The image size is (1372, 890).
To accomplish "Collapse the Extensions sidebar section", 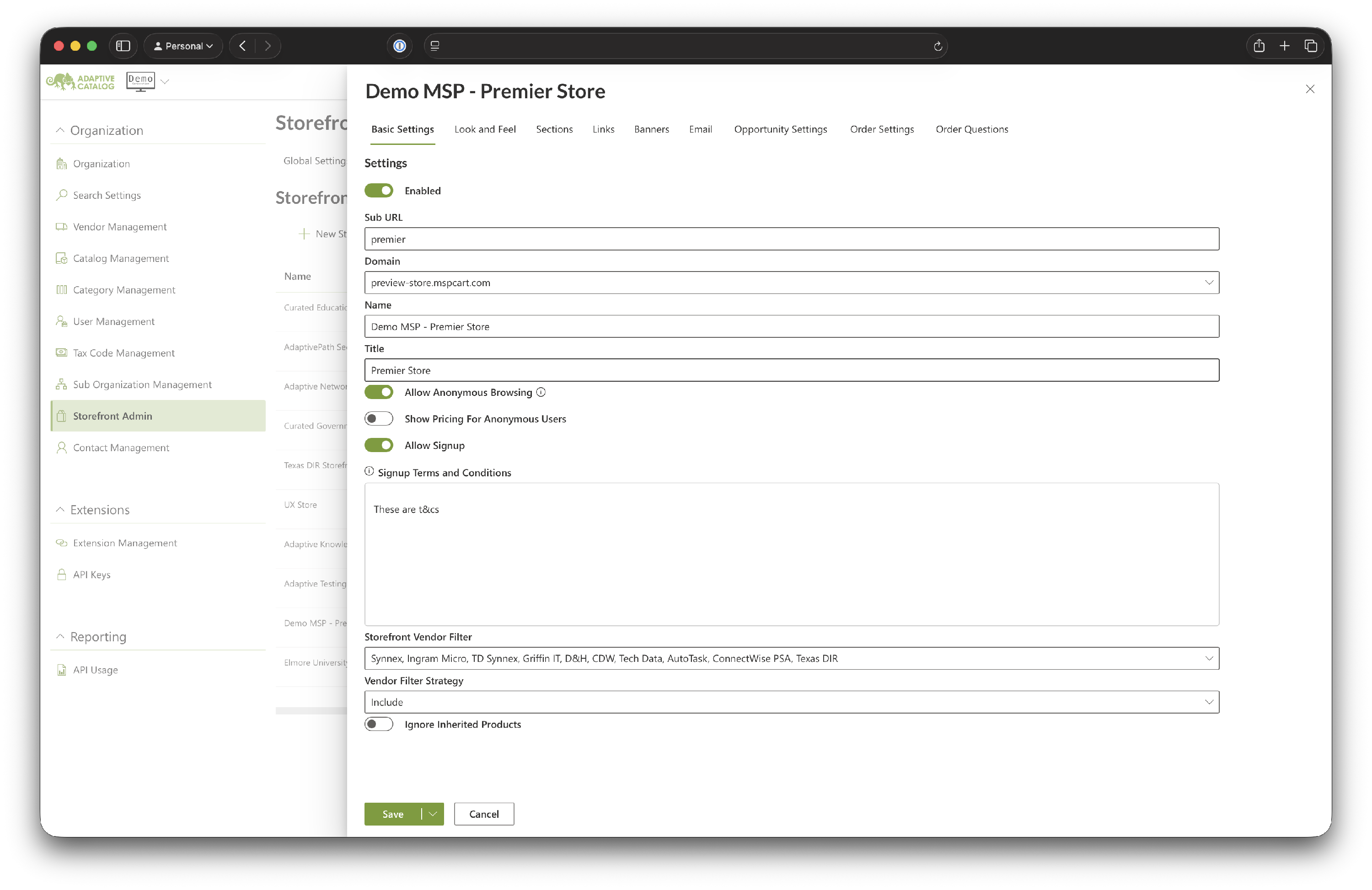I will click(x=60, y=510).
